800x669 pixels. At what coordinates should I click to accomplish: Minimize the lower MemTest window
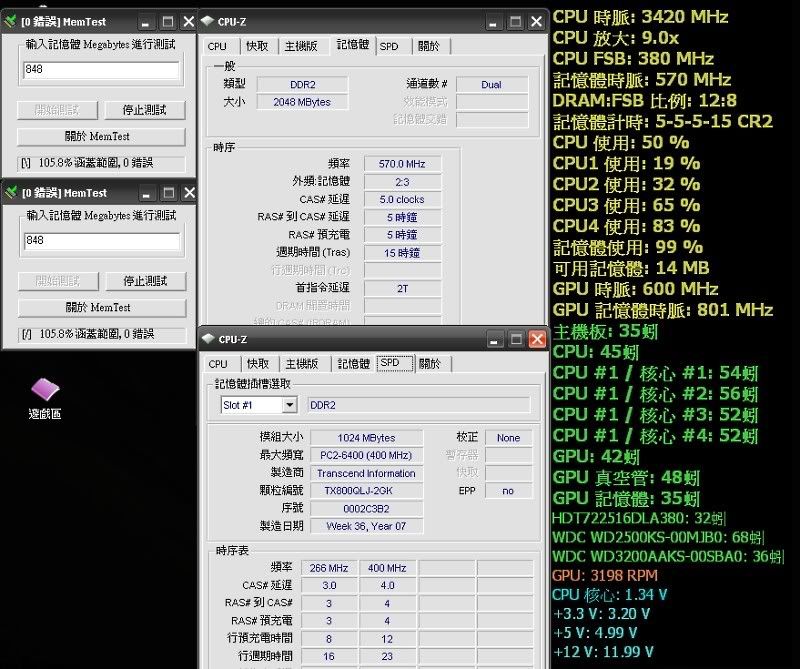(146, 193)
